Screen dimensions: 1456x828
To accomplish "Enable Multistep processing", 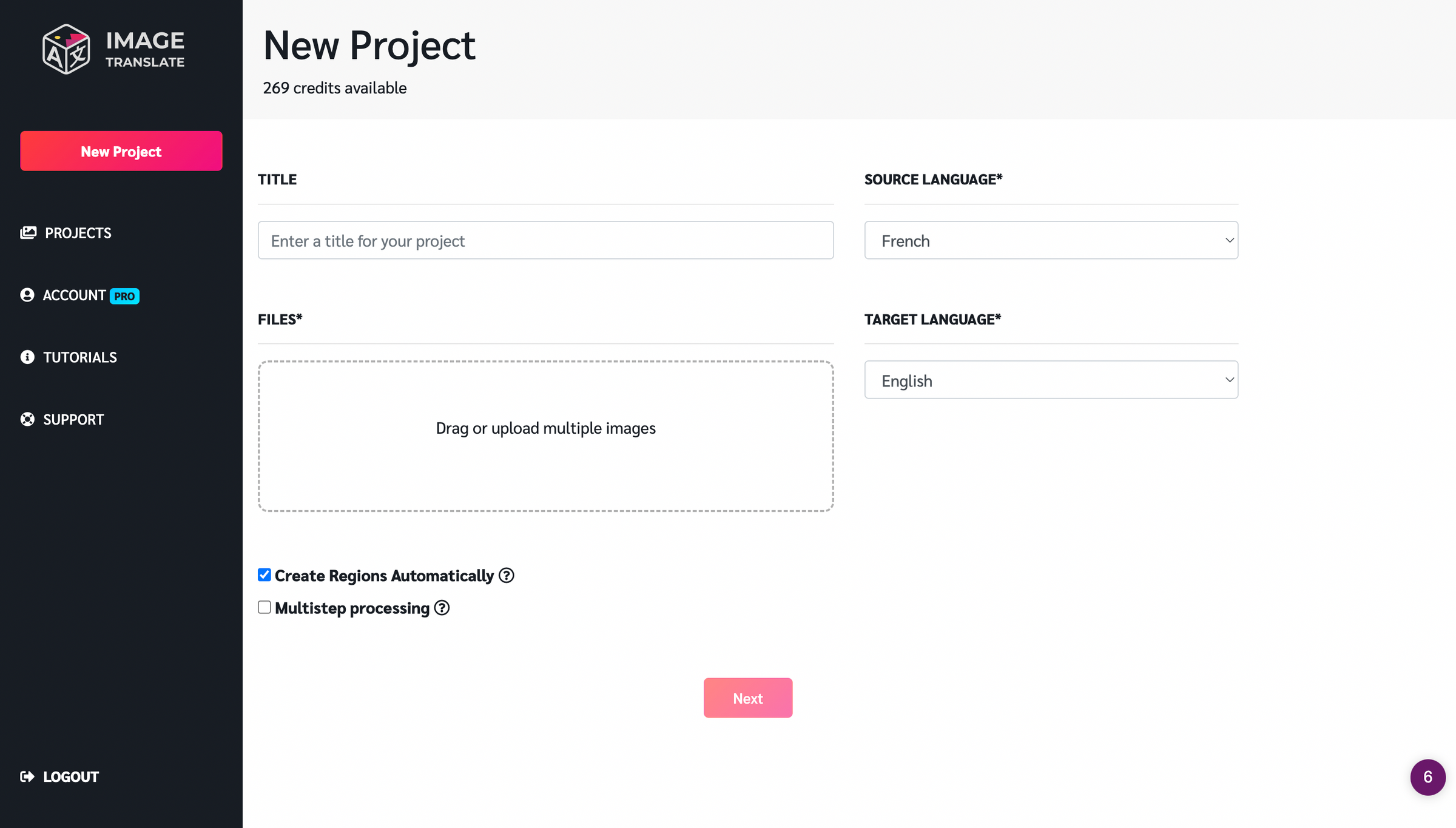I will [264, 607].
